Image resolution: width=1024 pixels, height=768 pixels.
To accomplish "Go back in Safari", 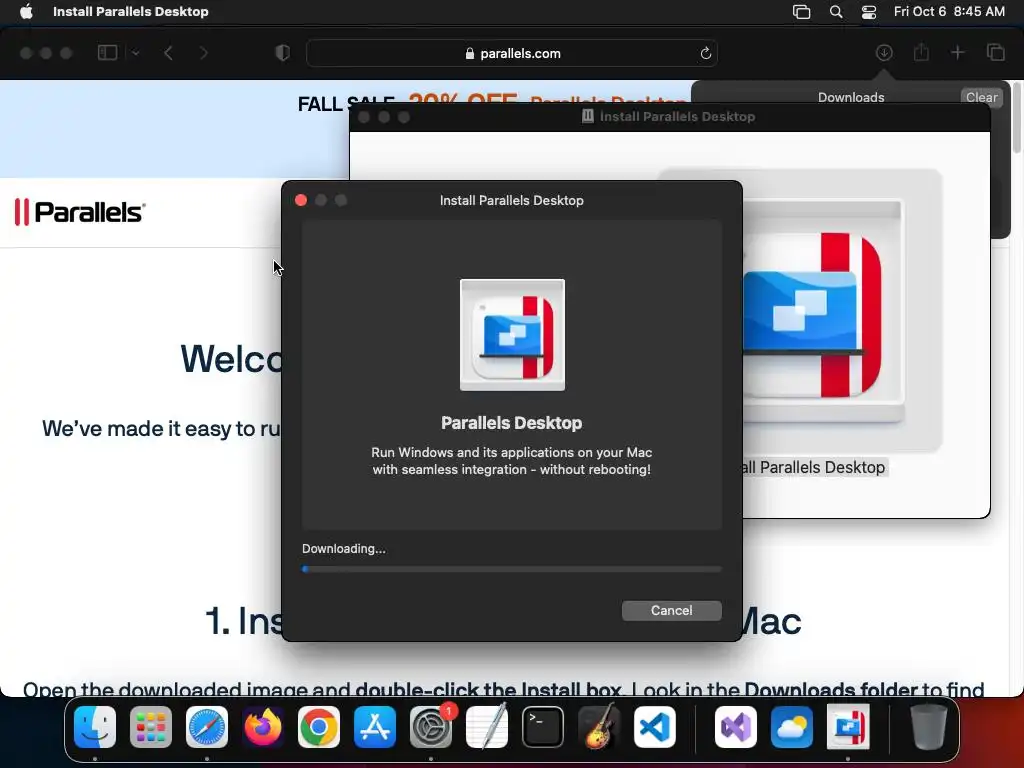I will coord(168,53).
